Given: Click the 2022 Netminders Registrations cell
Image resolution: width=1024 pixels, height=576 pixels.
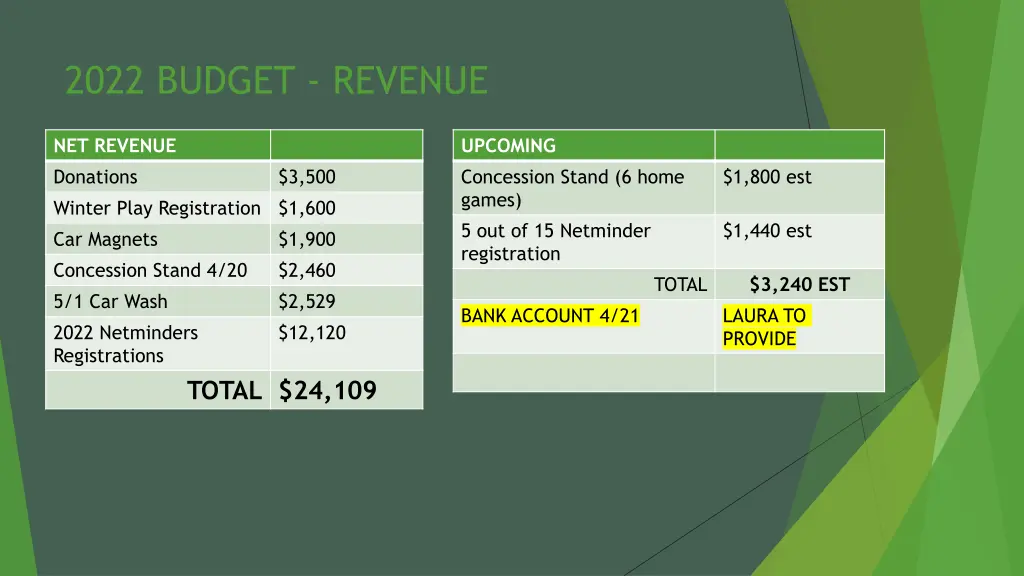Looking at the screenshot, I should pos(126,344).
